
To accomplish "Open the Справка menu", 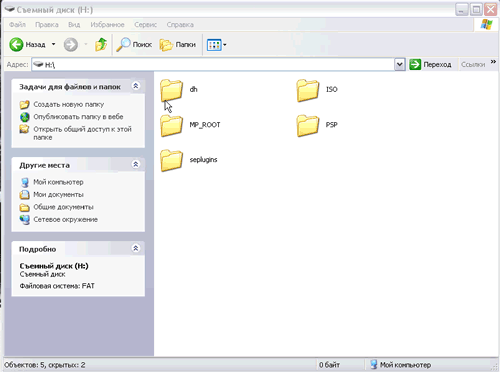I will 180,25.
